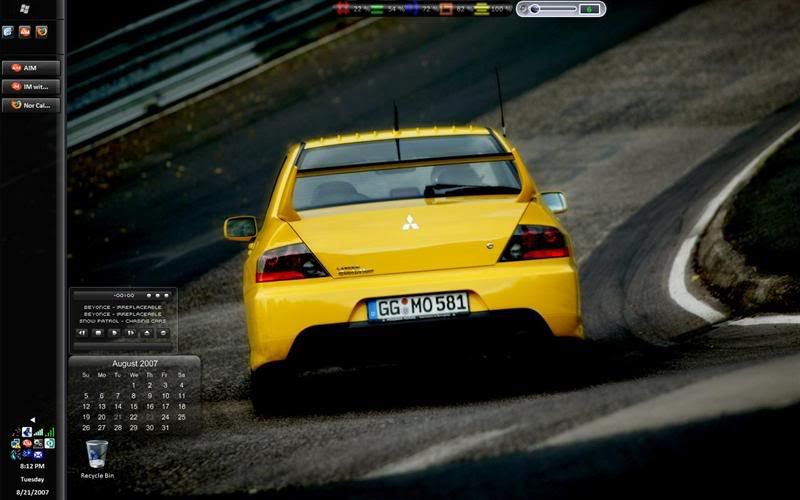Click the volume slider knob
This screenshot has width=800, height=500.
click(x=535, y=9)
